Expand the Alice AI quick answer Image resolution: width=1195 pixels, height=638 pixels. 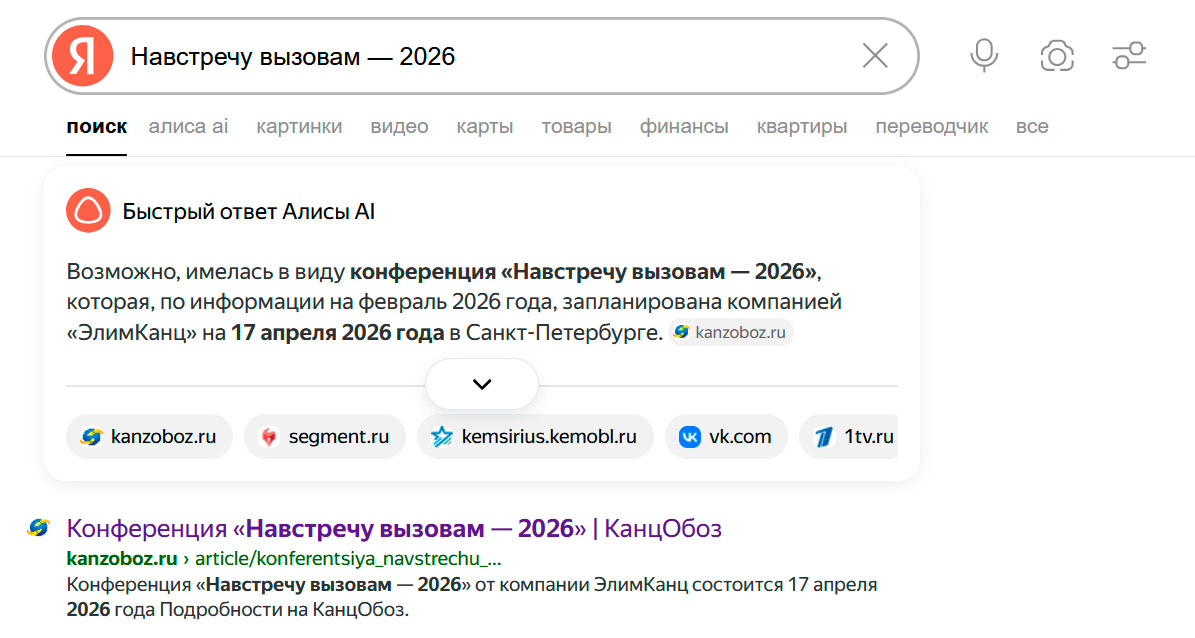(482, 384)
